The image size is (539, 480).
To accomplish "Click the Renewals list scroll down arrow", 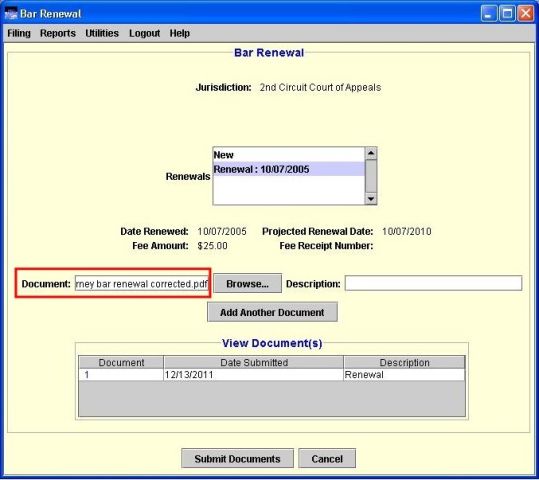I will pos(371,198).
